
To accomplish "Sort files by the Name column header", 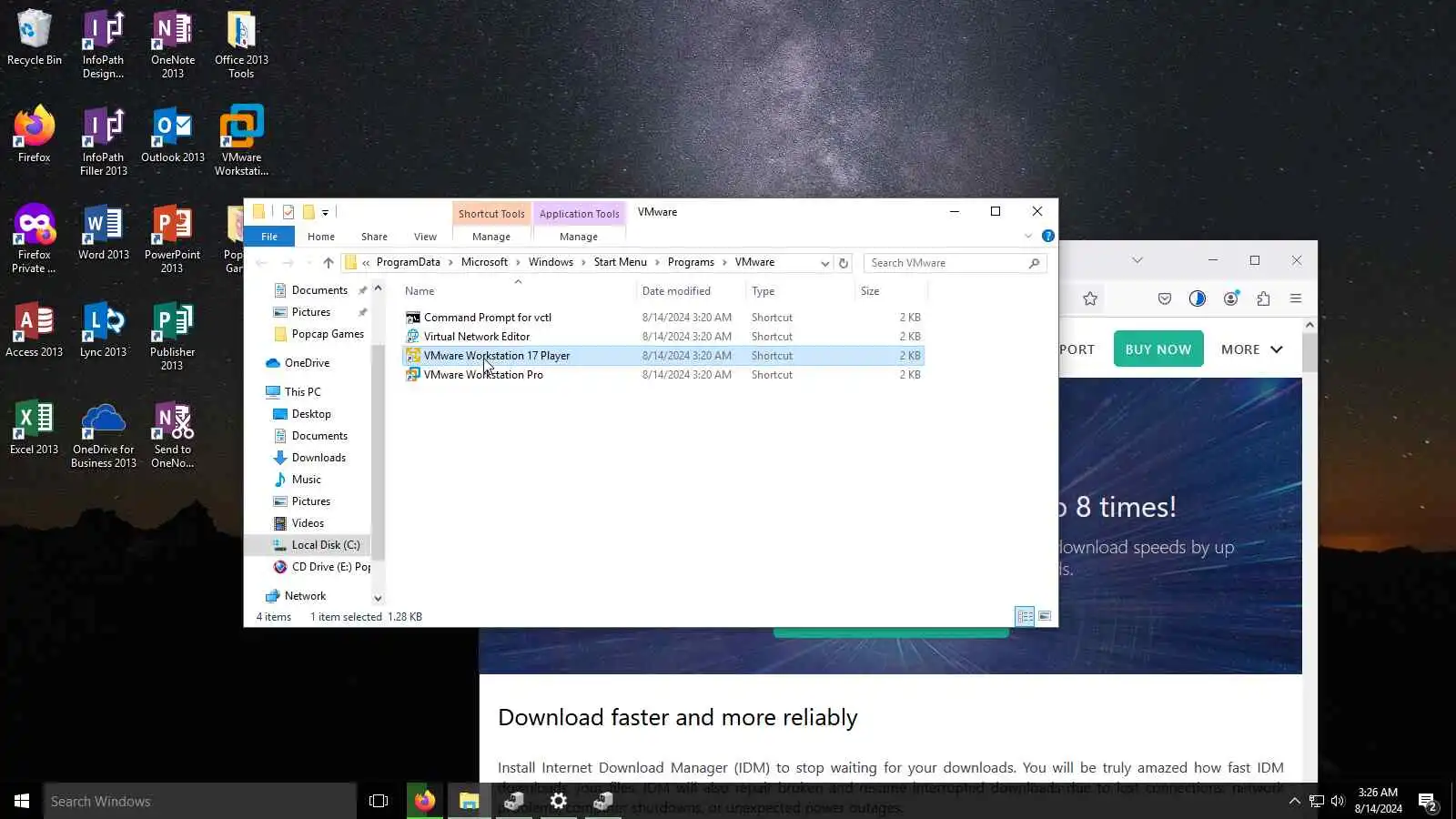I will click(x=518, y=291).
